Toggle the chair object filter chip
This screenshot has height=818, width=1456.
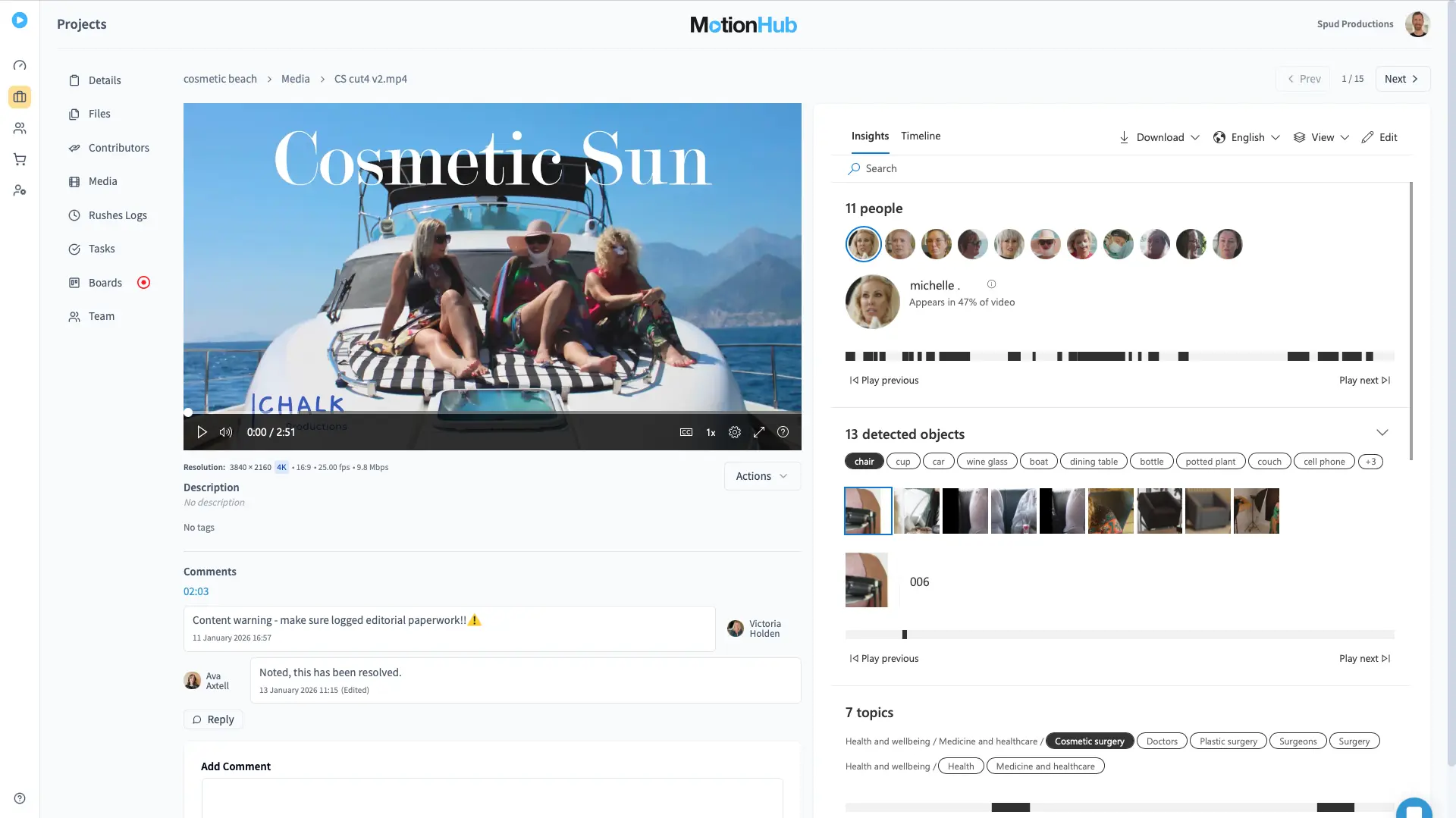tap(864, 461)
